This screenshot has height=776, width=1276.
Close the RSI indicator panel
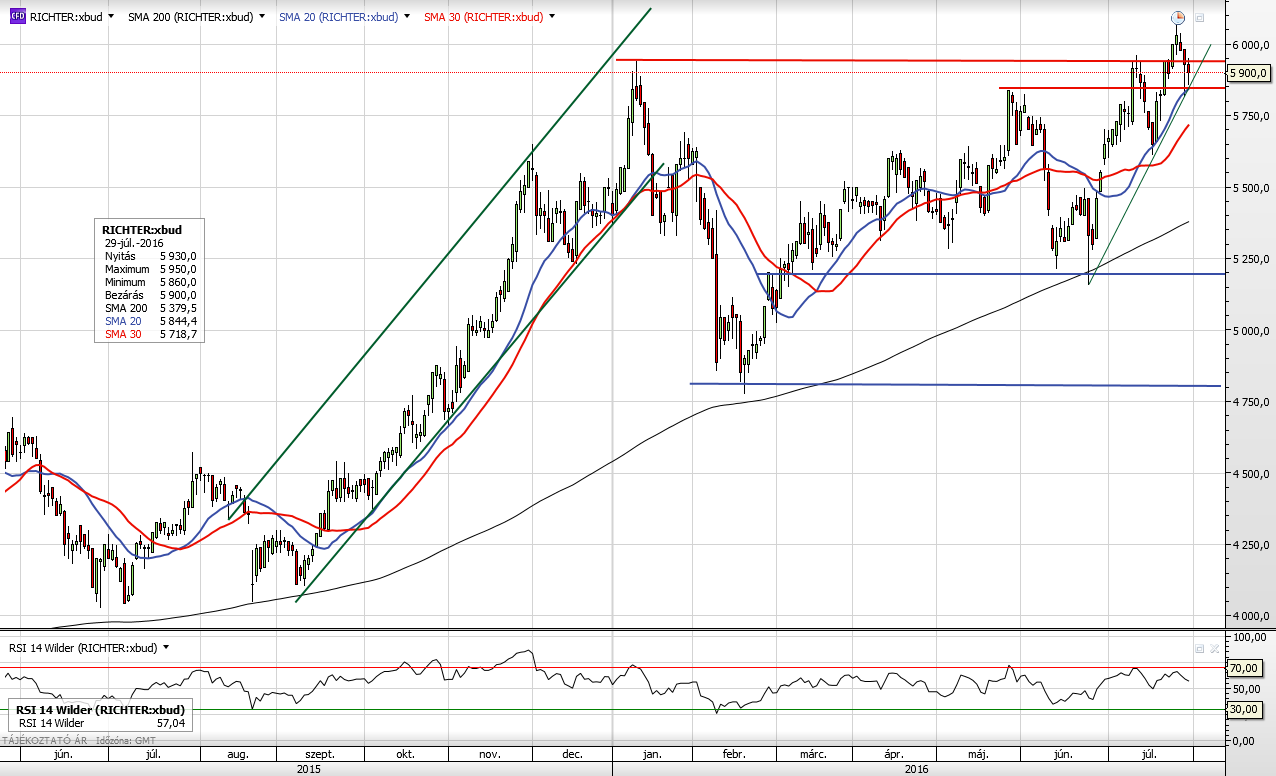click(x=1215, y=648)
